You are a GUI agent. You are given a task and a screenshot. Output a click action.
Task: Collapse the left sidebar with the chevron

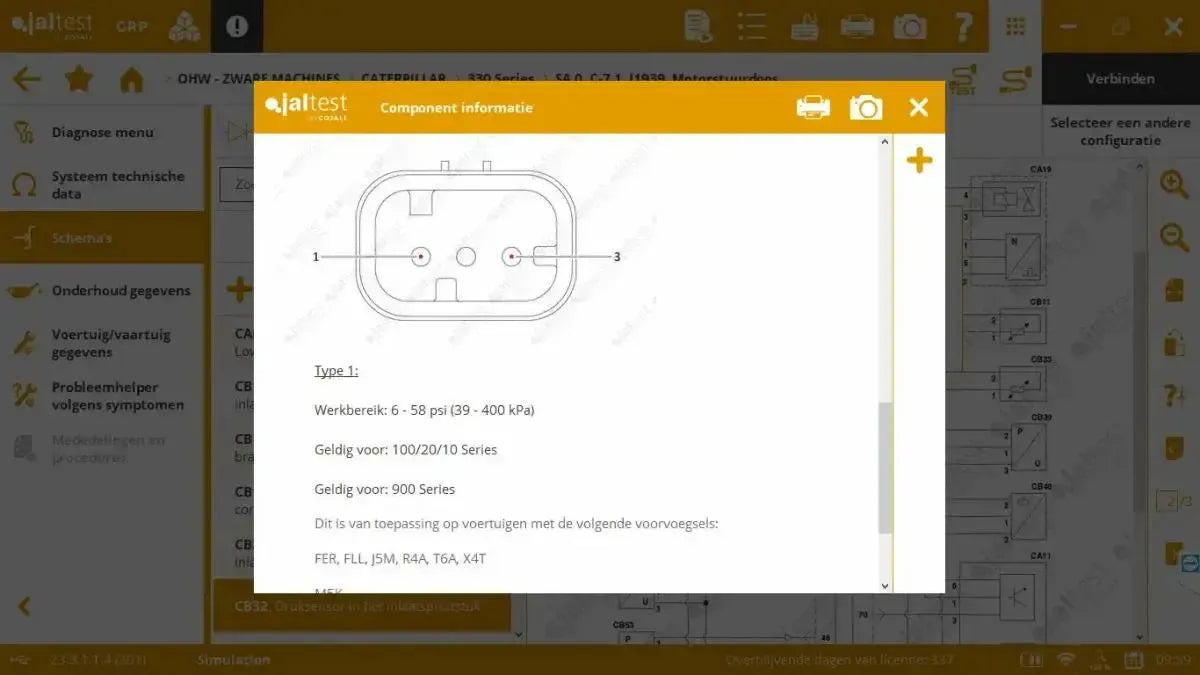click(22, 607)
